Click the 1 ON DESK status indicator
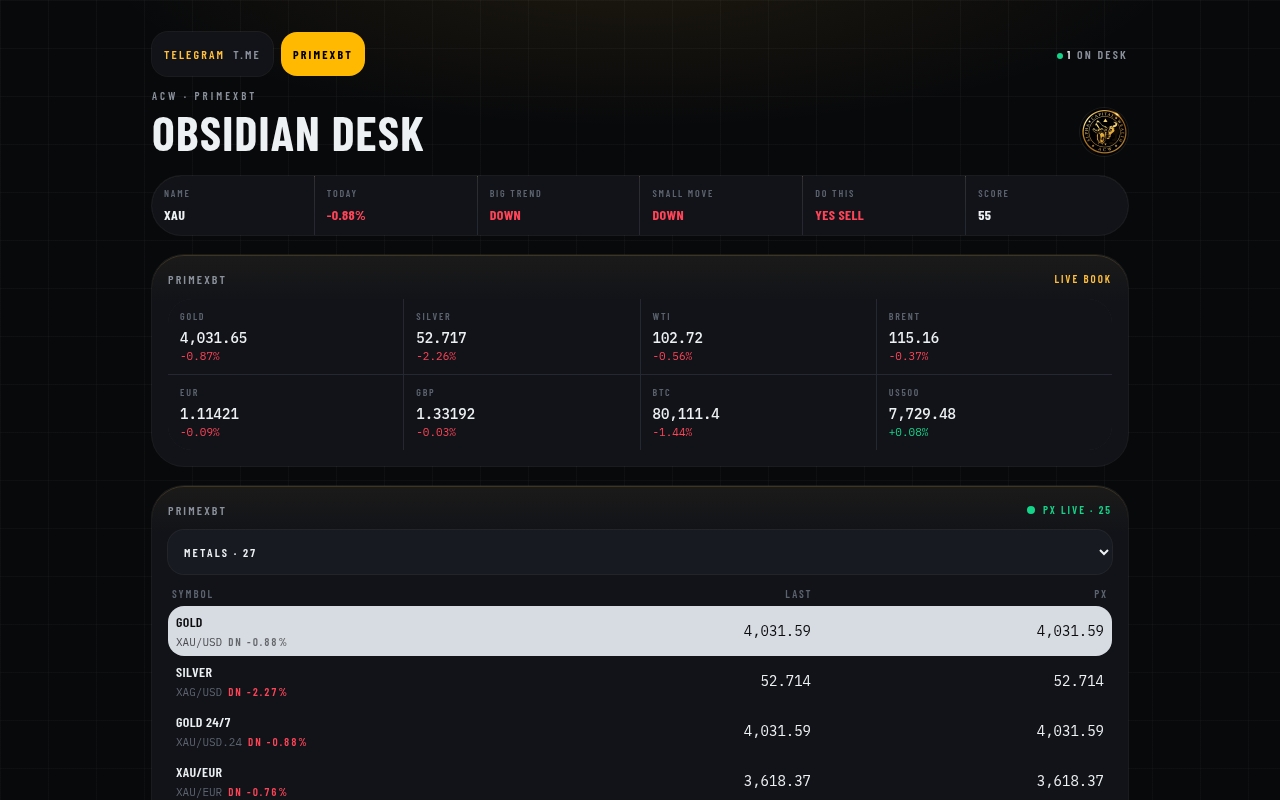1280x800 pixels. (1092, 55)
